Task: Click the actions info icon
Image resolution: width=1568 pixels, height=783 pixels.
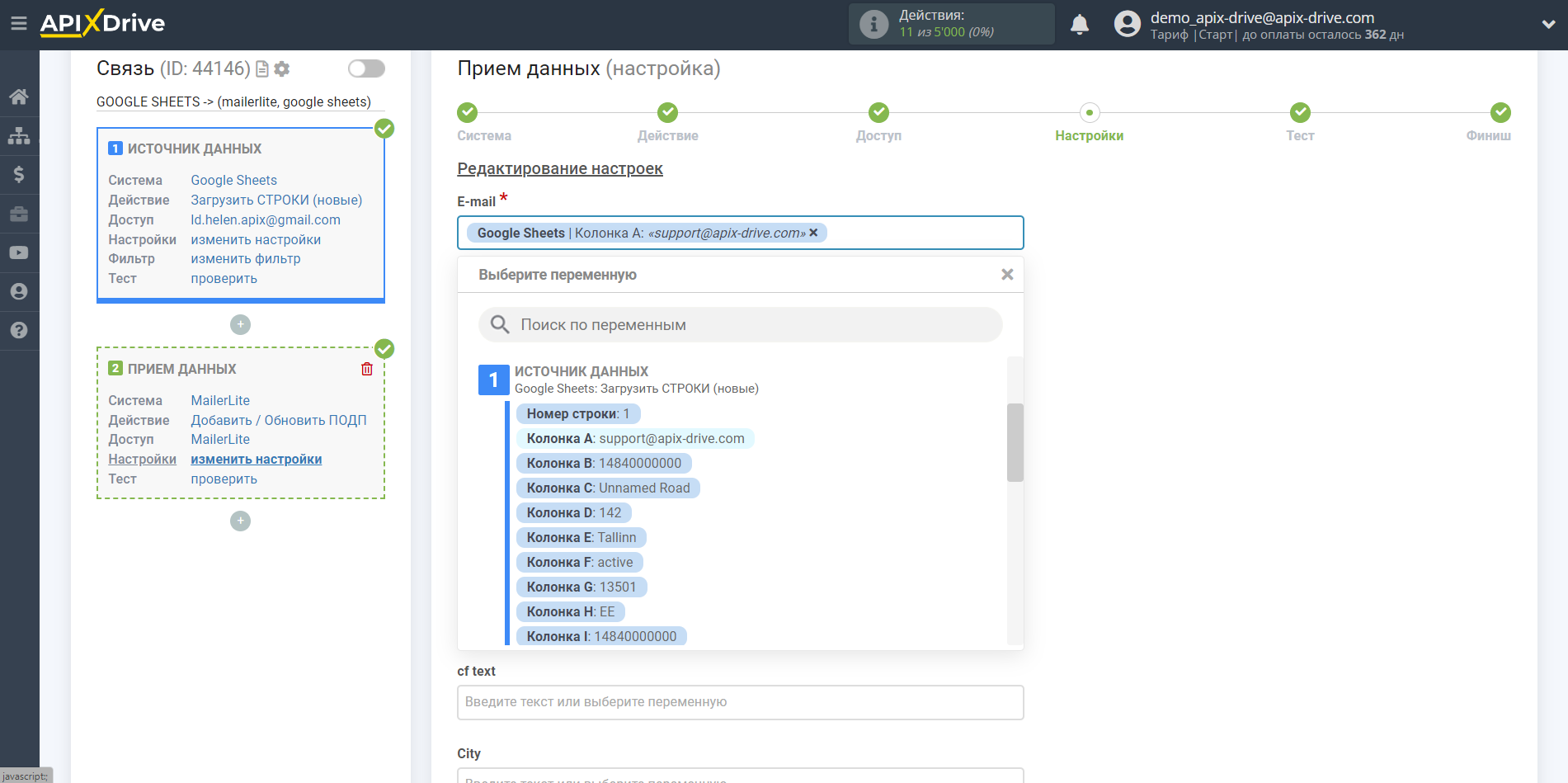Action: click(873, 24)
